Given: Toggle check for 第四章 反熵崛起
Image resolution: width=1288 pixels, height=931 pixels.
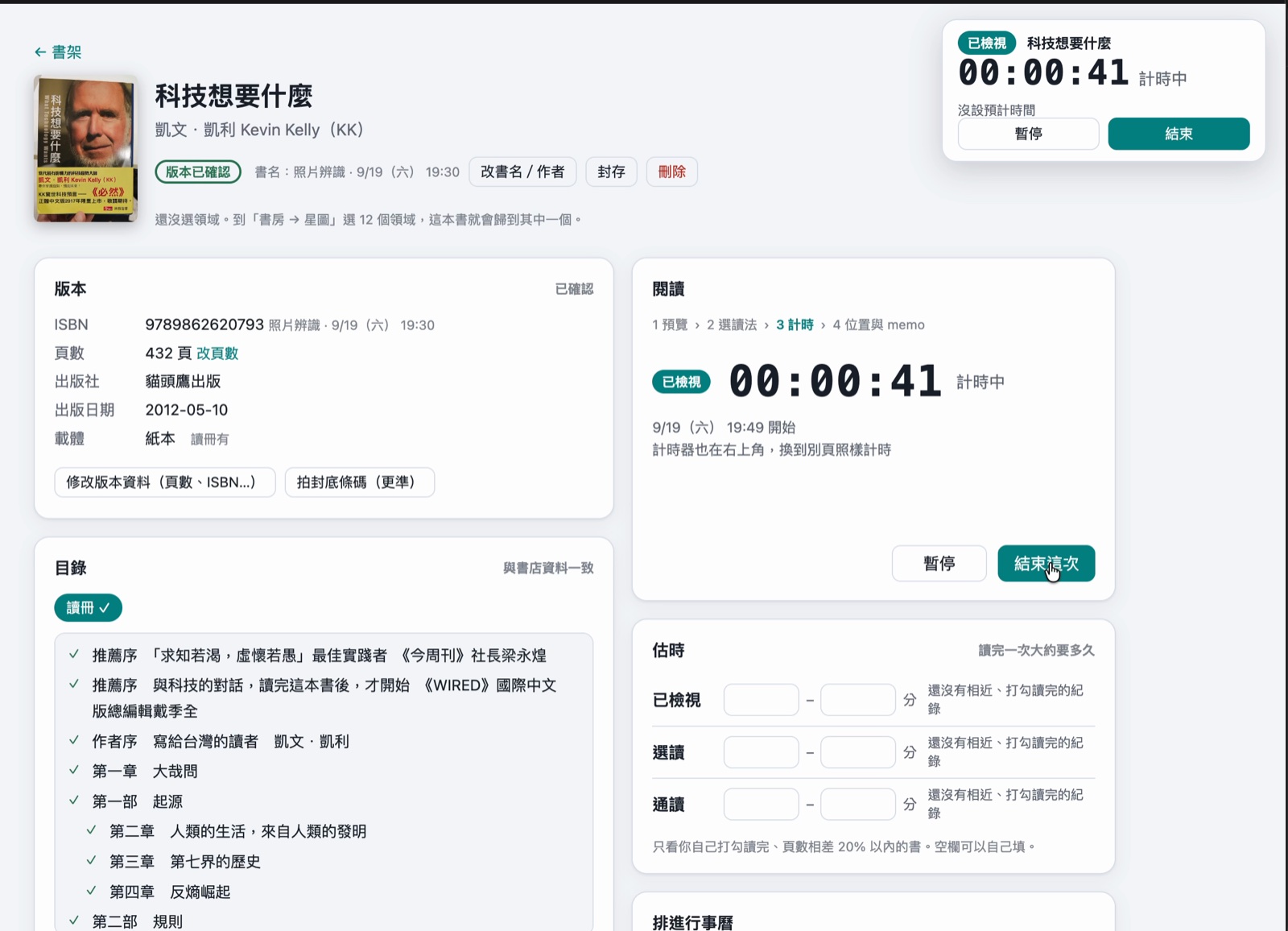Looking at the screenshot, I should [92, 891].
